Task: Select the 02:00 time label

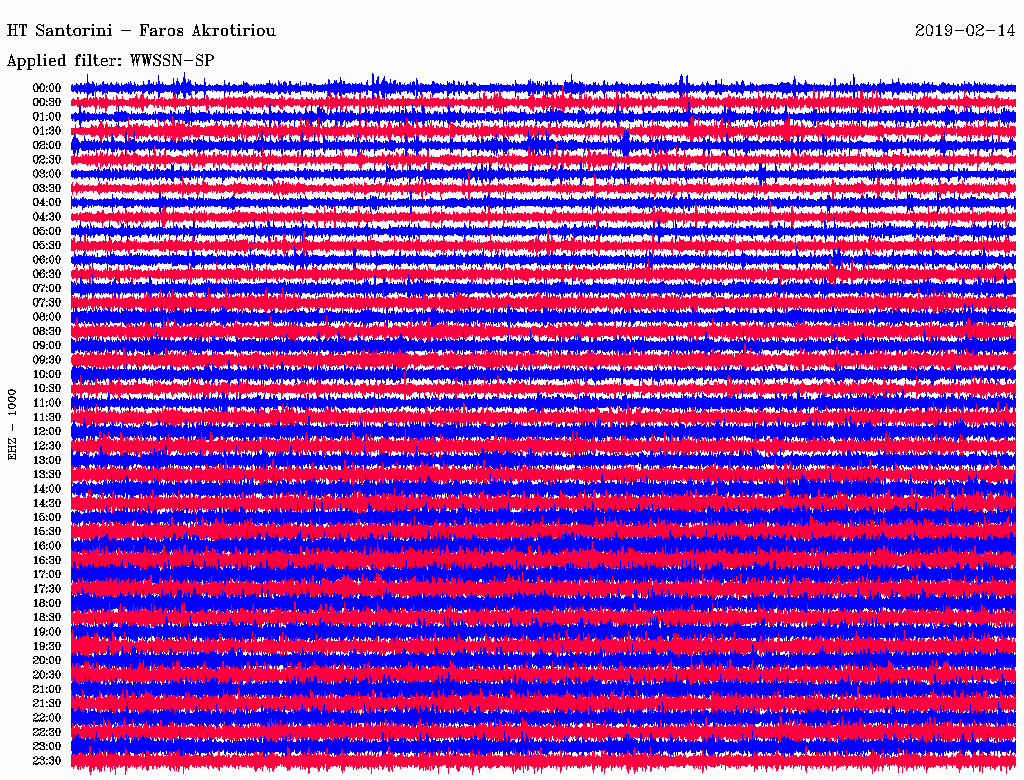Action: tap(47, 145)
